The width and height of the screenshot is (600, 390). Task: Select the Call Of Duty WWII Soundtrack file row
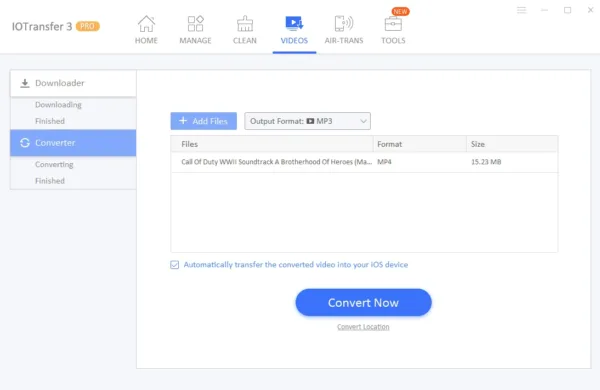[364, 162]
